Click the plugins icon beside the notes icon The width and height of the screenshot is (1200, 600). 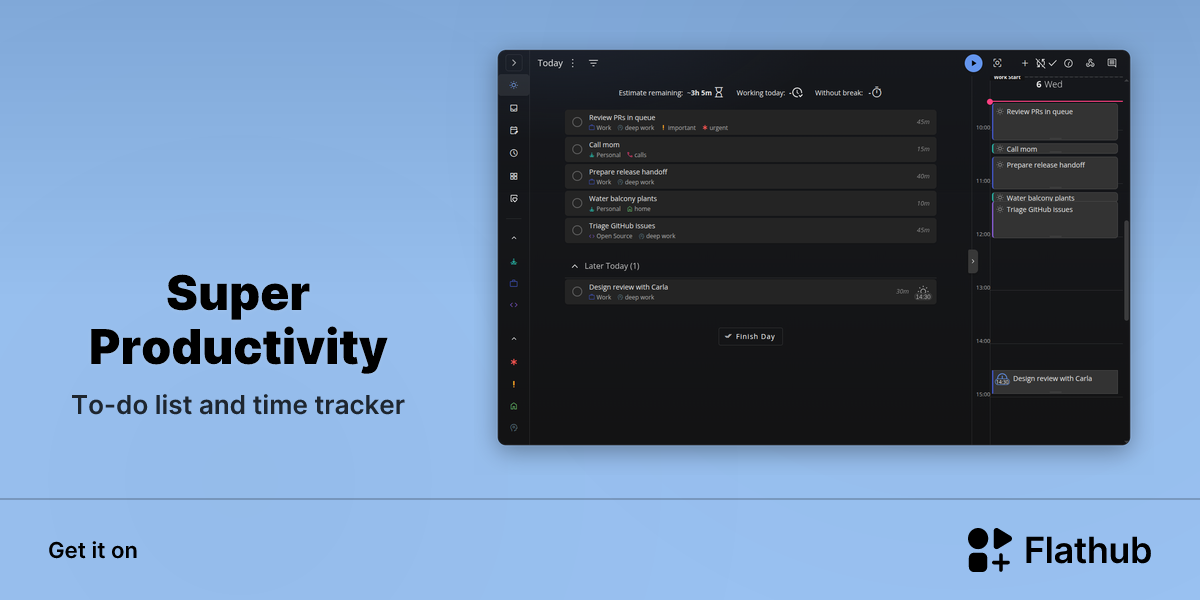pyautogui.click(x=1090, y=63)
